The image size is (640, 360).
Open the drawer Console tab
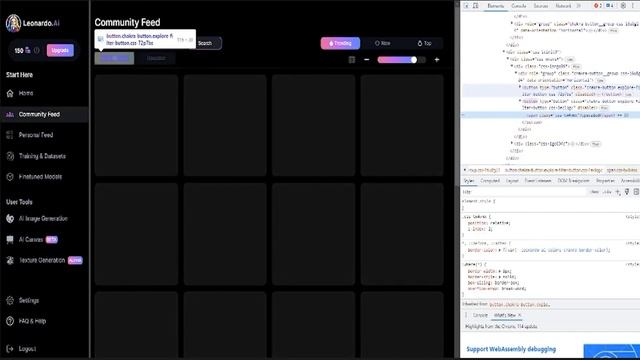480,316
